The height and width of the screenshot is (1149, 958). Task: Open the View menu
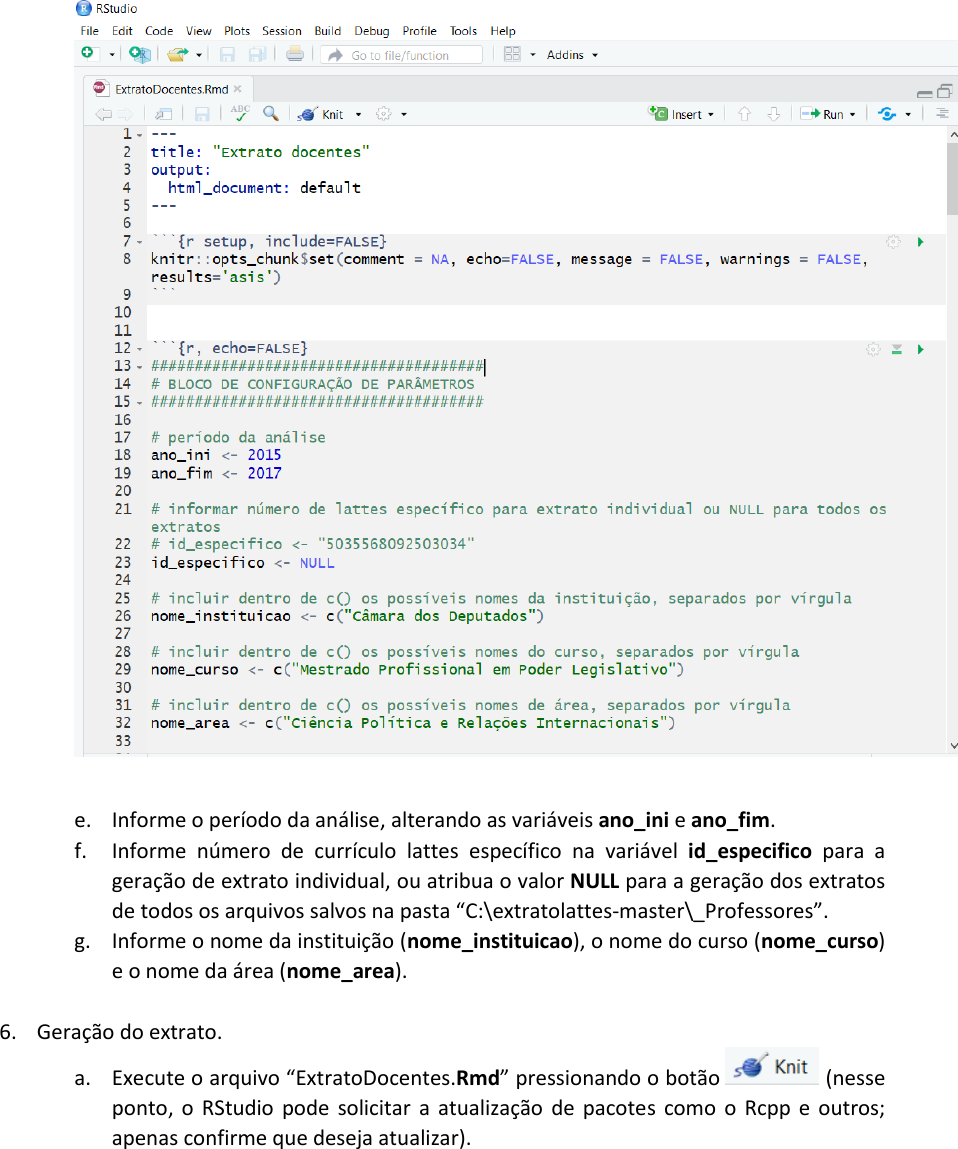click(198, 31)
